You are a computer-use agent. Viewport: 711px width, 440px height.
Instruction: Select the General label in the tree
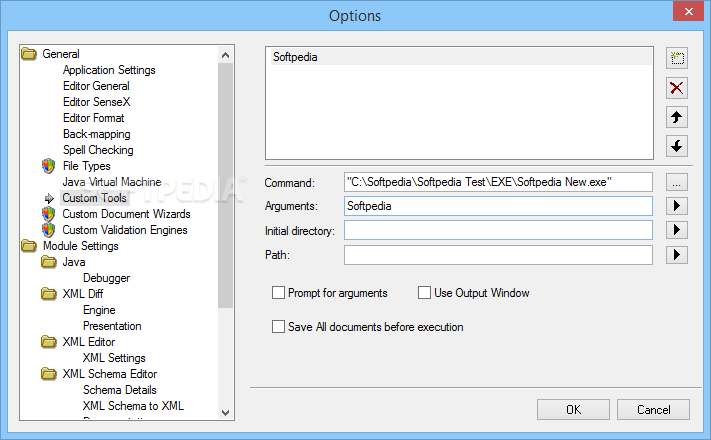pyautogui.click(x=61, y=54)
